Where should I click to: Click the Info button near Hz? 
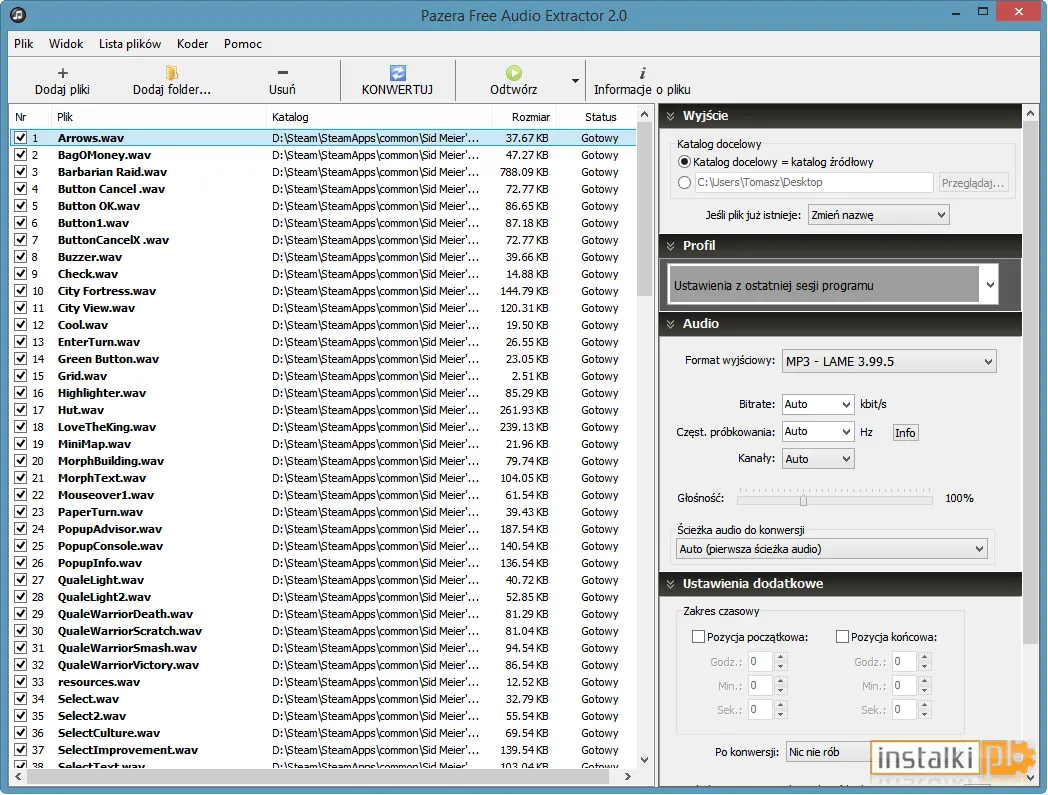coord(905,433)
